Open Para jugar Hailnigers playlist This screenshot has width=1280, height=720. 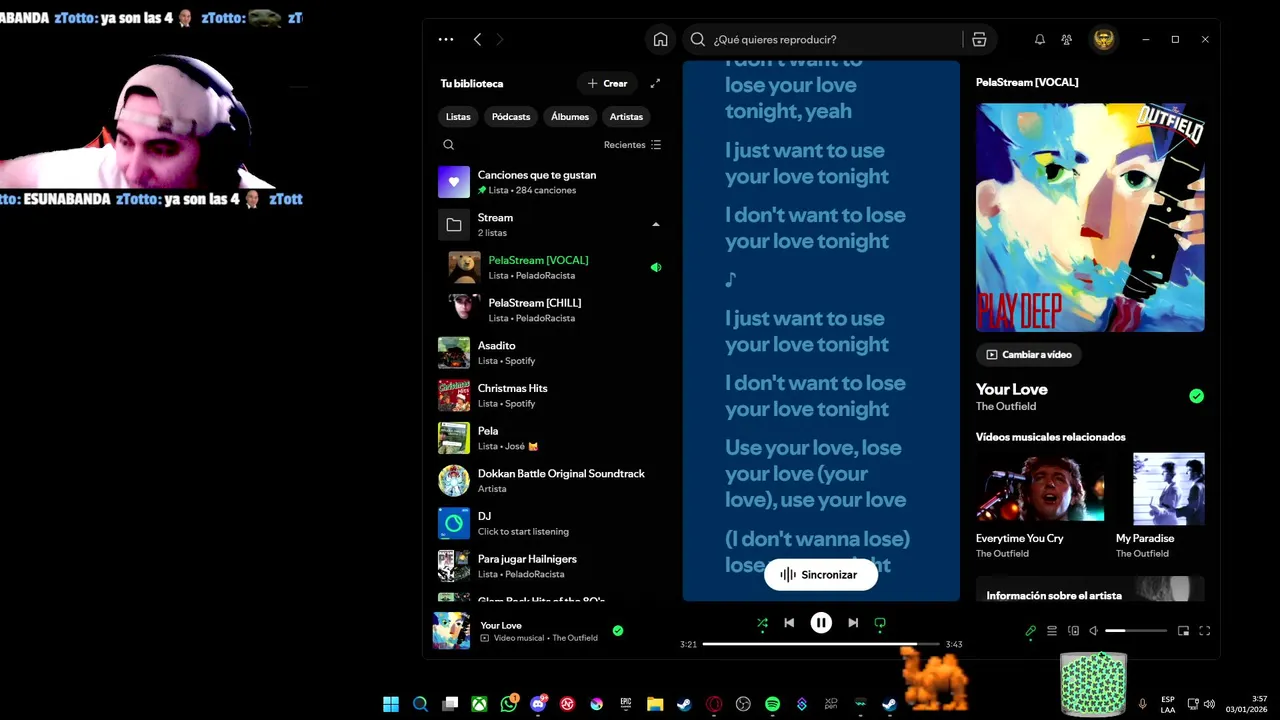pyautogui.click(x=550, y=566)
